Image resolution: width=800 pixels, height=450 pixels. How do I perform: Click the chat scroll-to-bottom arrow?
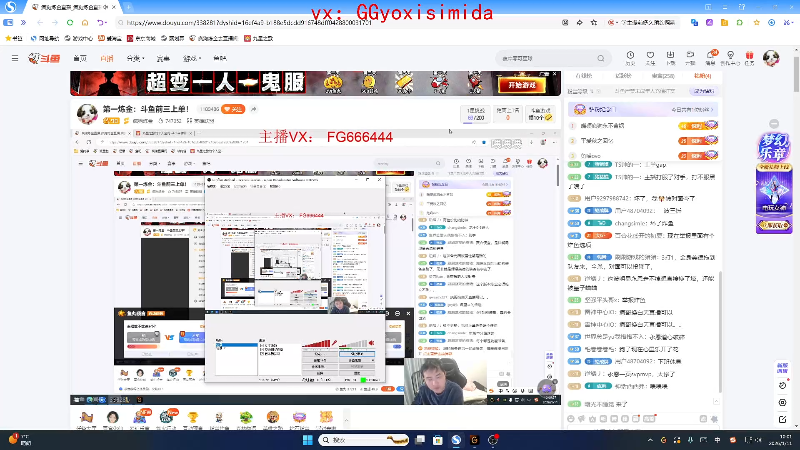(716, 402)
